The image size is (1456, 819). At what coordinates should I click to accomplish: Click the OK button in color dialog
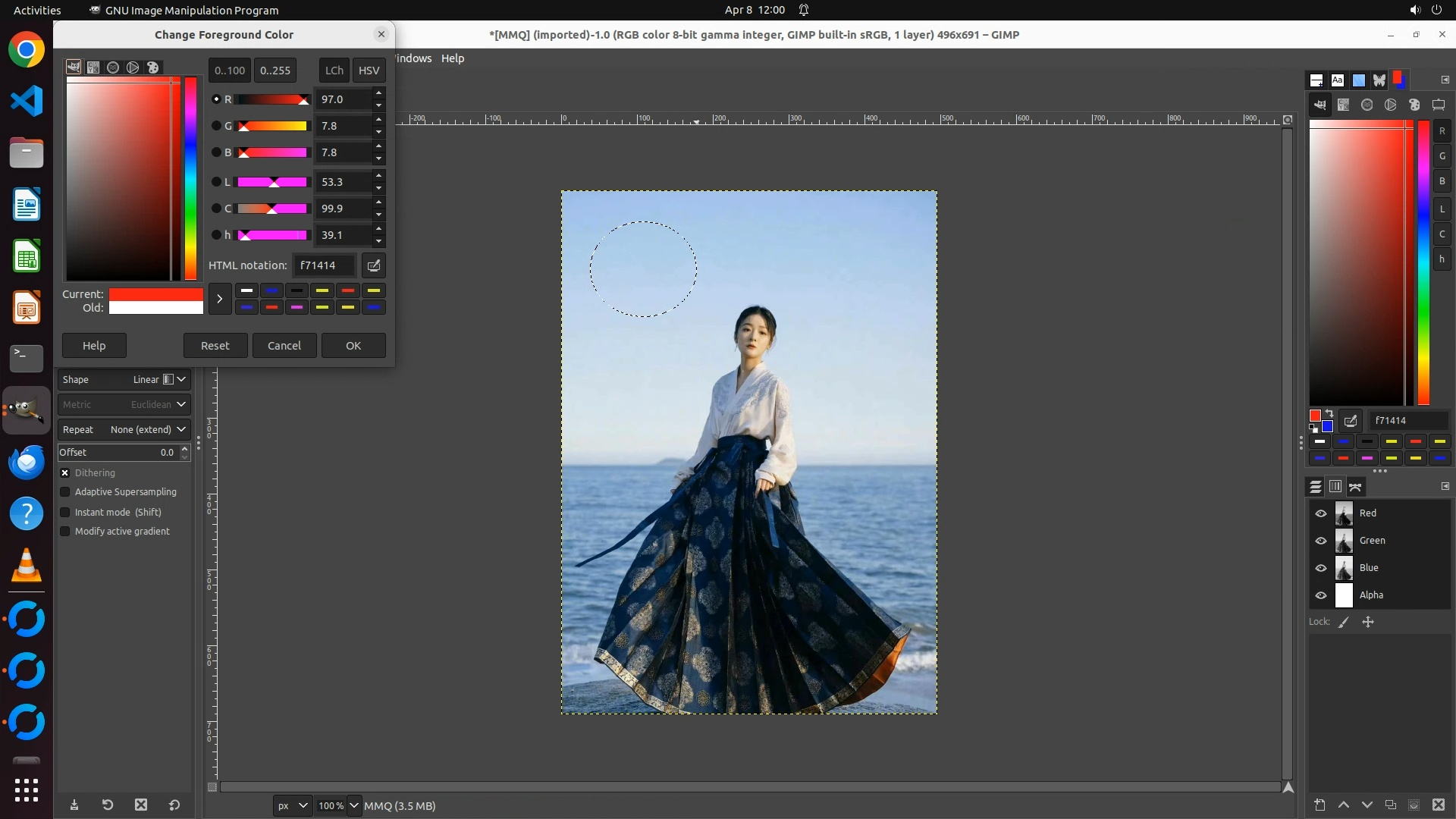tap(353, 346)
